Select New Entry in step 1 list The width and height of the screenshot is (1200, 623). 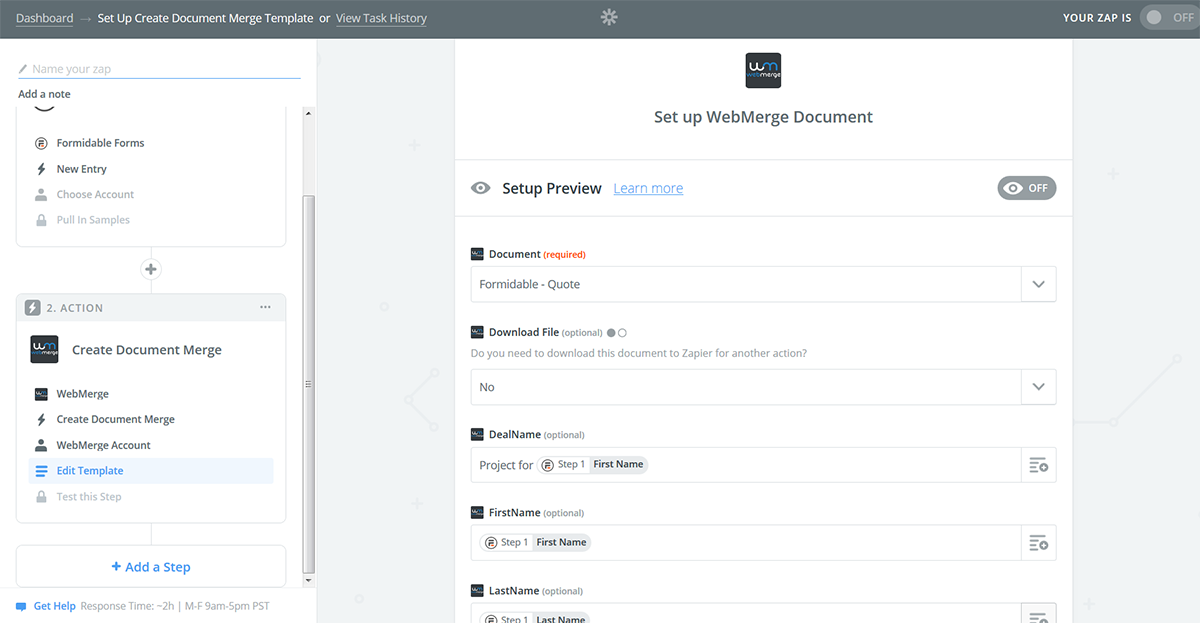[82, 169]
